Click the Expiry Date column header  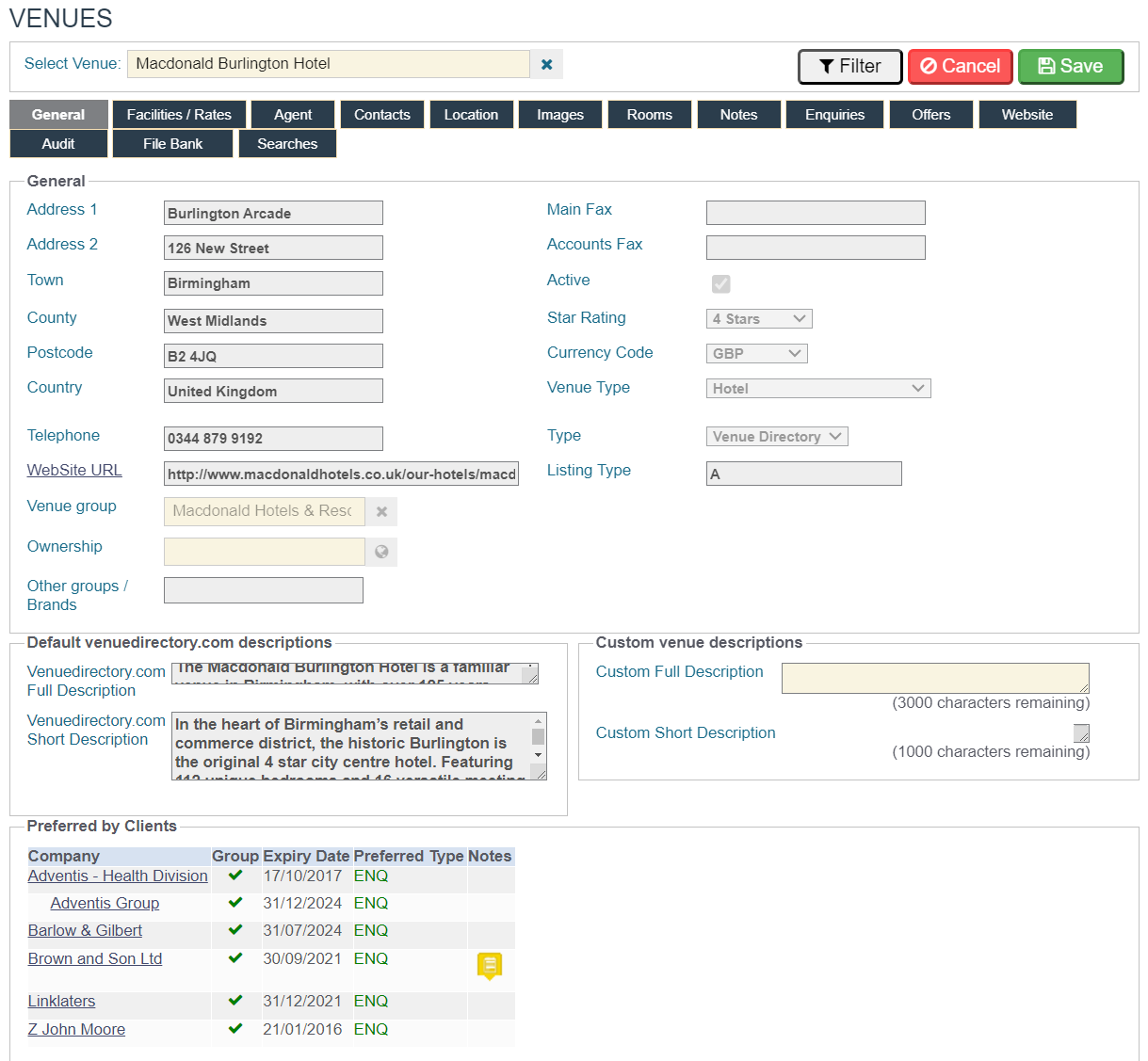click(306, 856)
